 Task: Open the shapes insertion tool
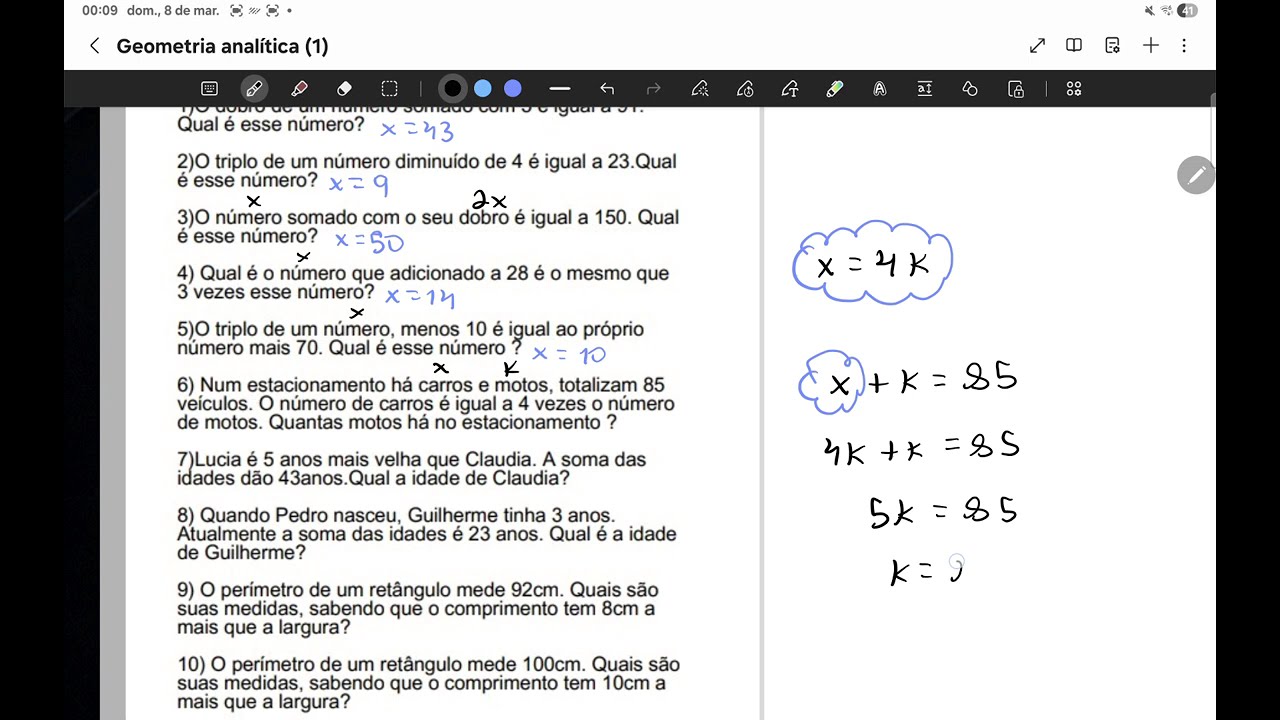(970, 89)
